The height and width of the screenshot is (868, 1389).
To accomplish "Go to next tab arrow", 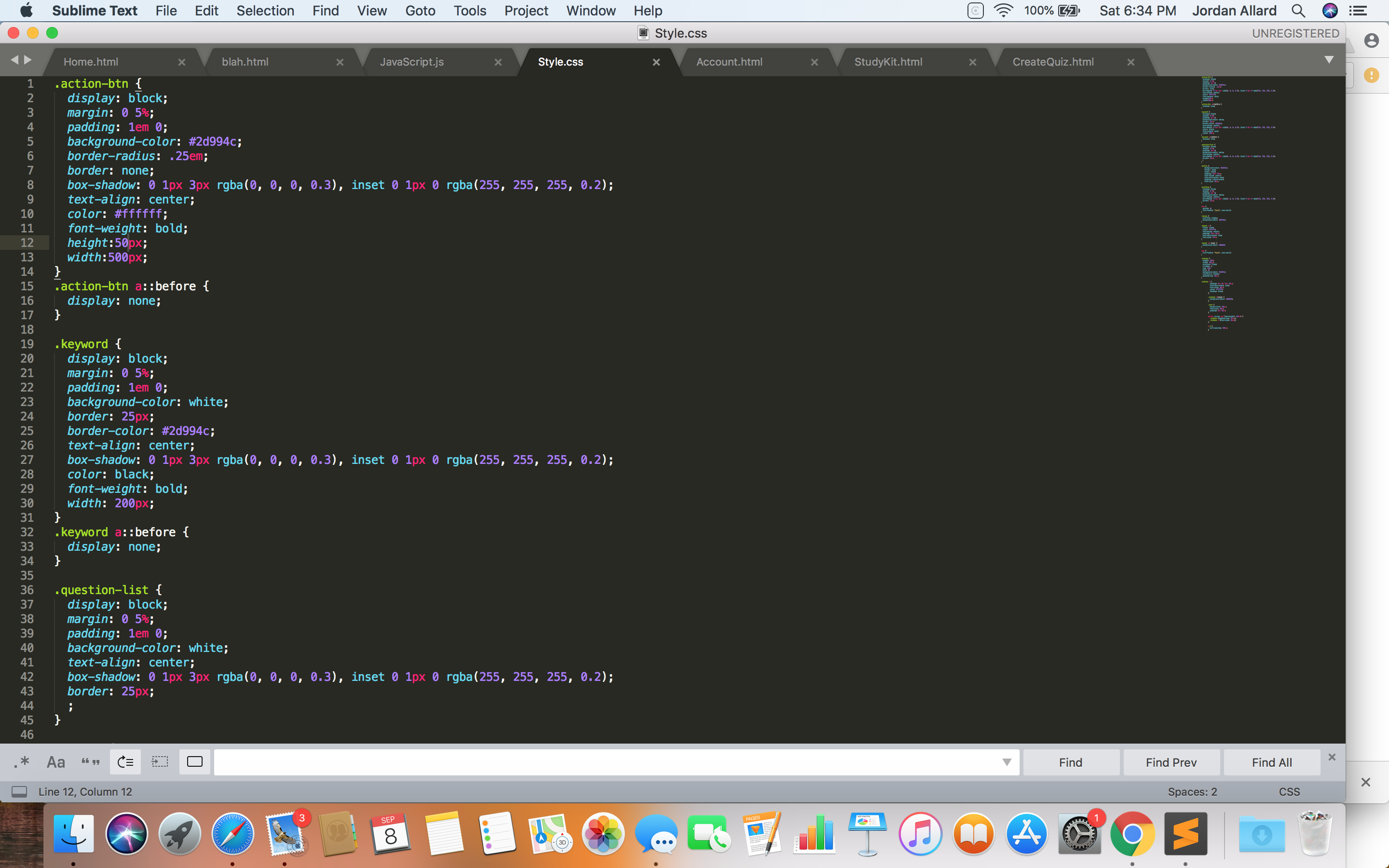I will point(27,60).
